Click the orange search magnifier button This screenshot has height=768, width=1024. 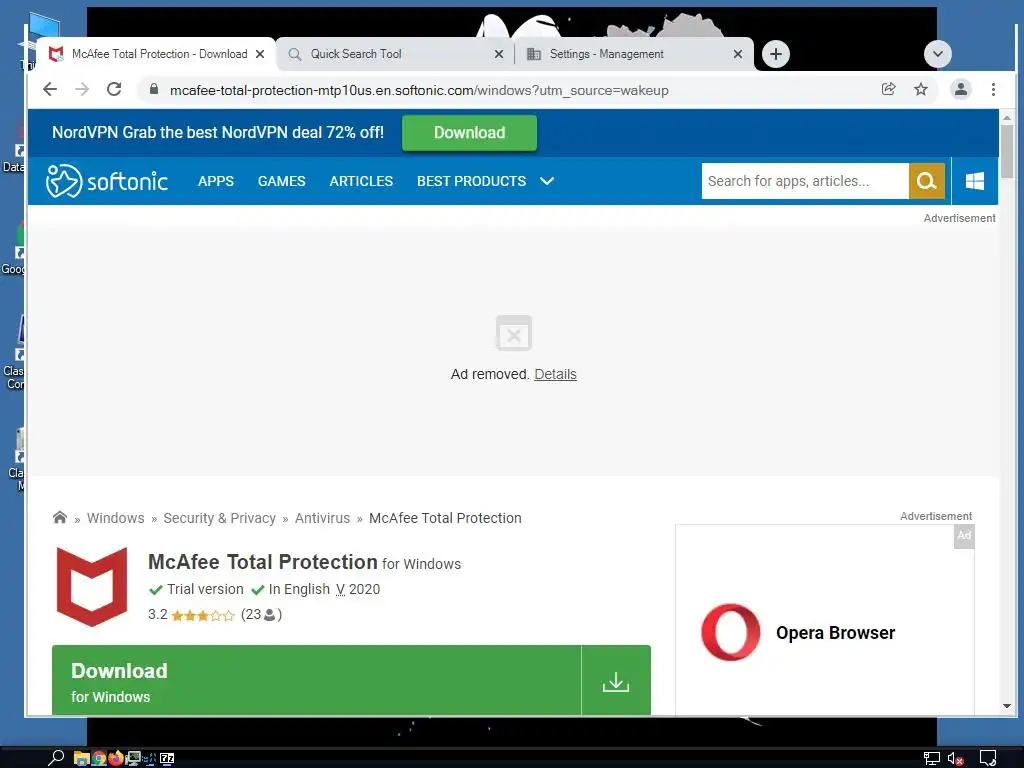(927, 181)
